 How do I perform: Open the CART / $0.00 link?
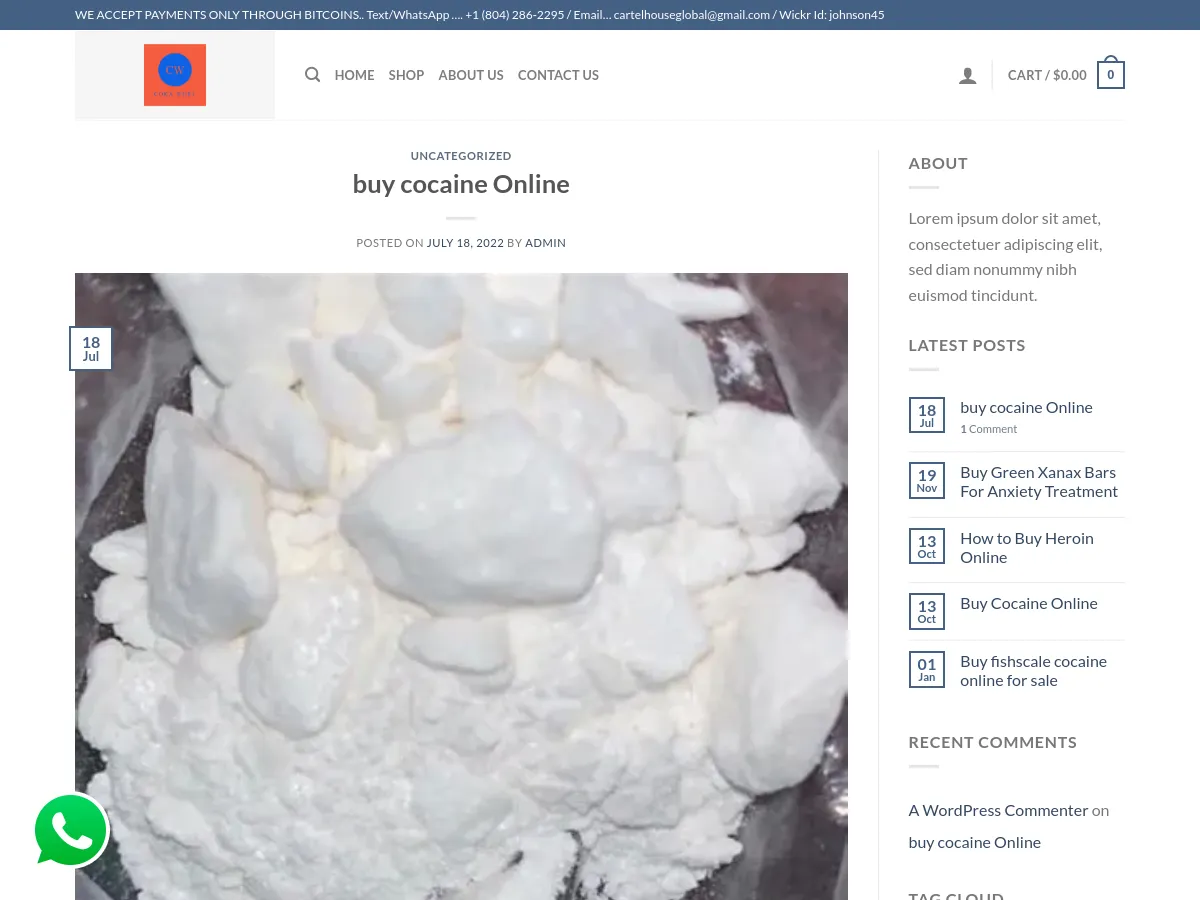(x=1046, y=75)
